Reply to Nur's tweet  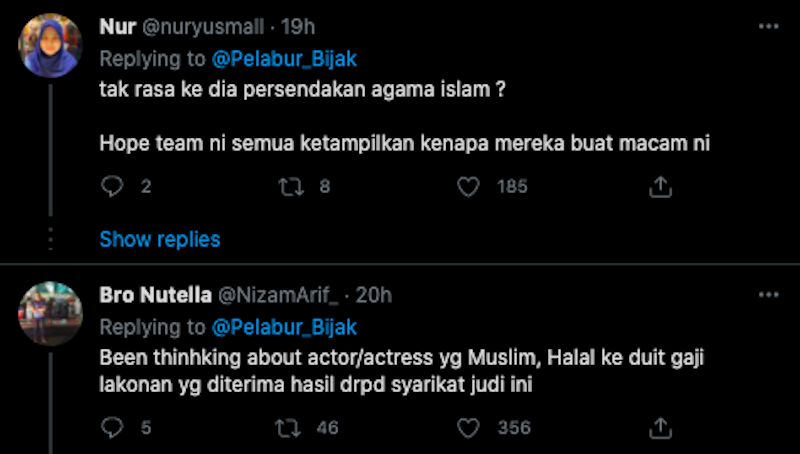[x=113, y=186]
